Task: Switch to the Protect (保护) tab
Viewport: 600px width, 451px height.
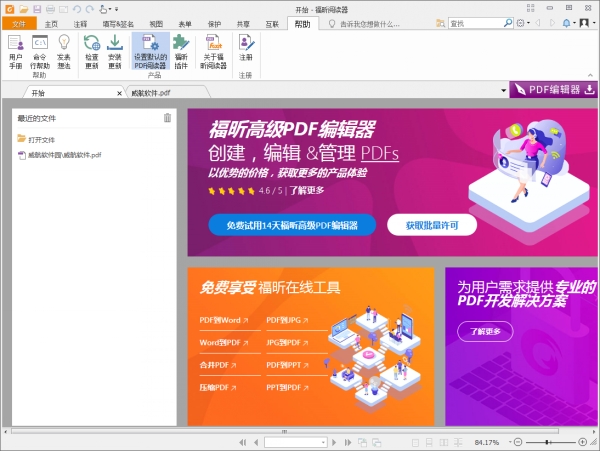Action: (214, 24)
